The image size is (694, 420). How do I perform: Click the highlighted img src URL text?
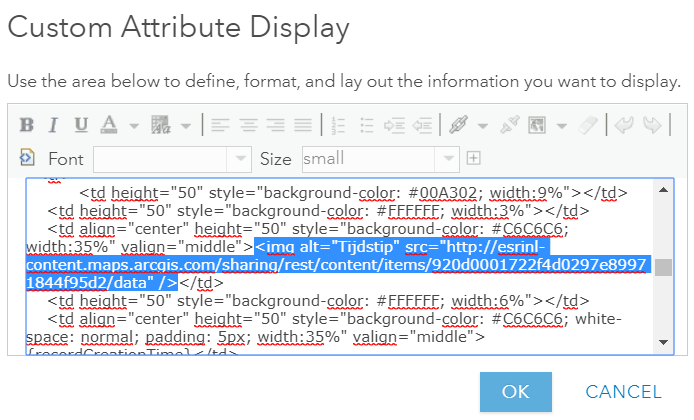[338, 265]
